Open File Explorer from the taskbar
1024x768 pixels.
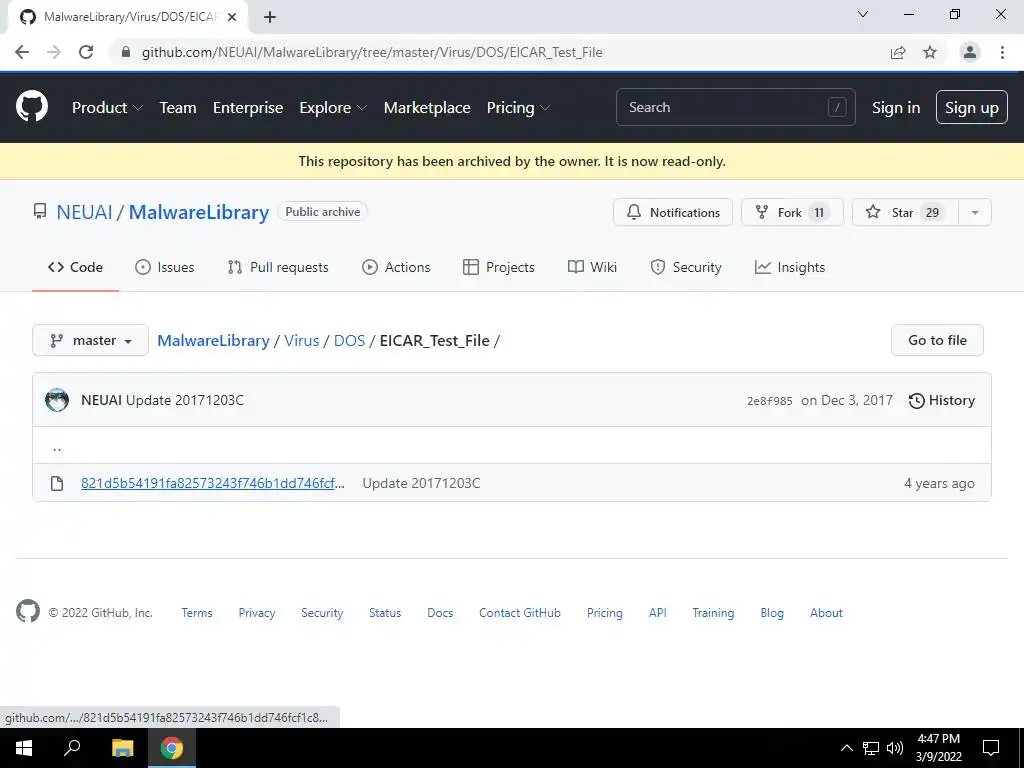122,748
